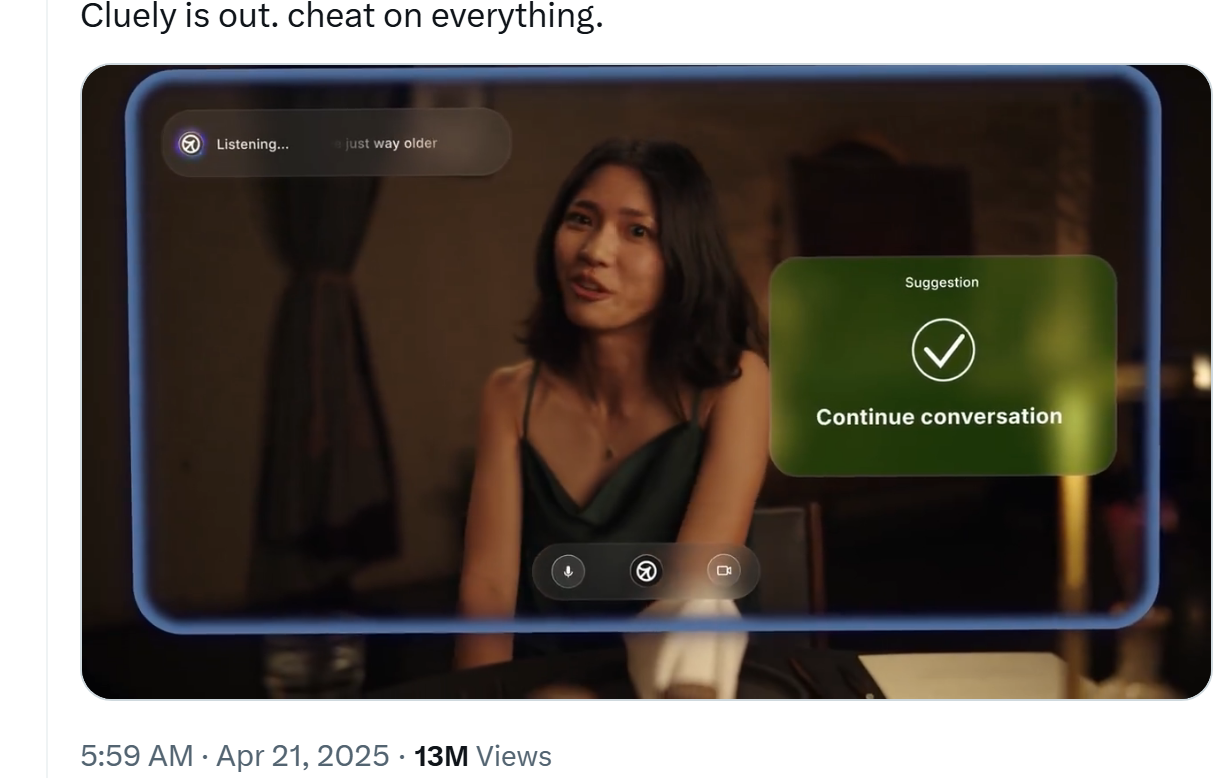
Task: Click the Listening... status text
Action: pyautogui.click(x=252, y=144)
